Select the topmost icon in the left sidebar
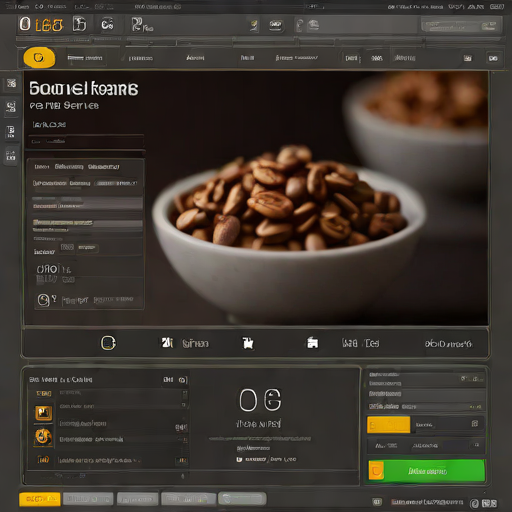The image size is (512, 512). [11, 83]
